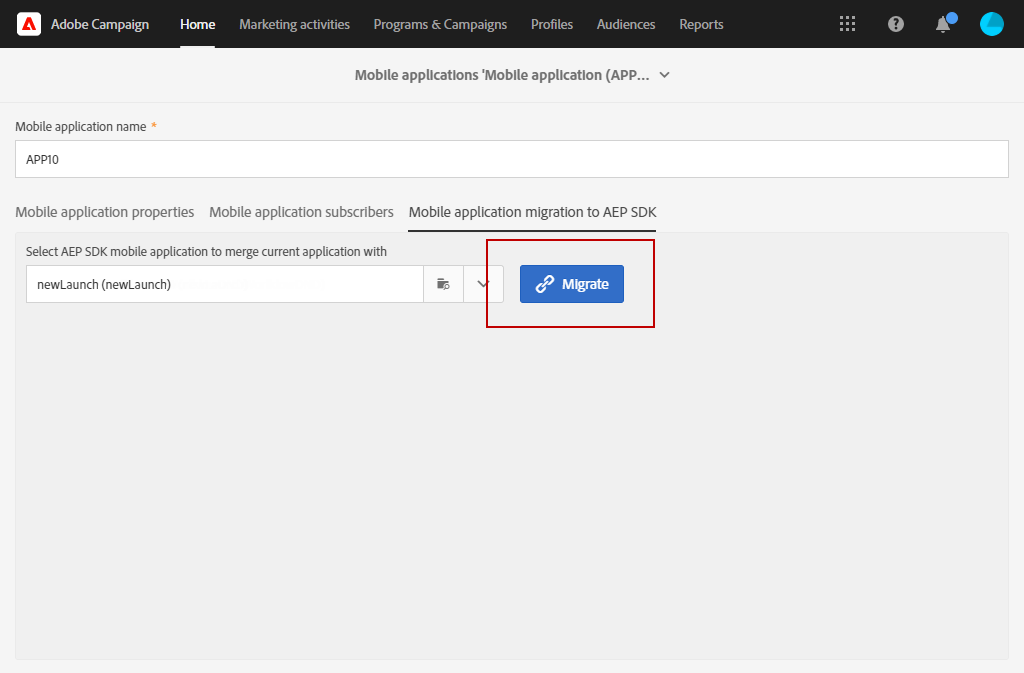Navigate to Profiles section

552,24
